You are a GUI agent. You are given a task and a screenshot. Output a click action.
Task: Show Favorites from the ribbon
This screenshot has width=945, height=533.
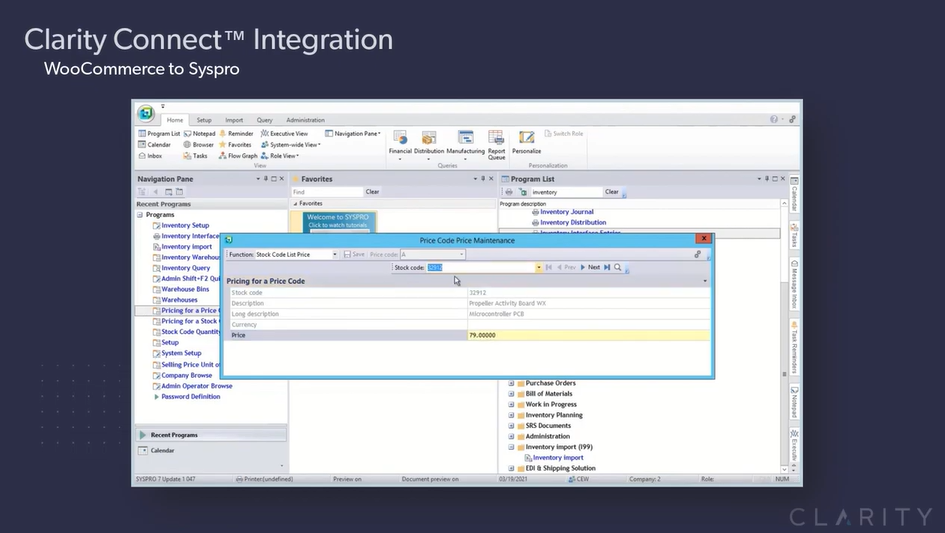(235, 145)
